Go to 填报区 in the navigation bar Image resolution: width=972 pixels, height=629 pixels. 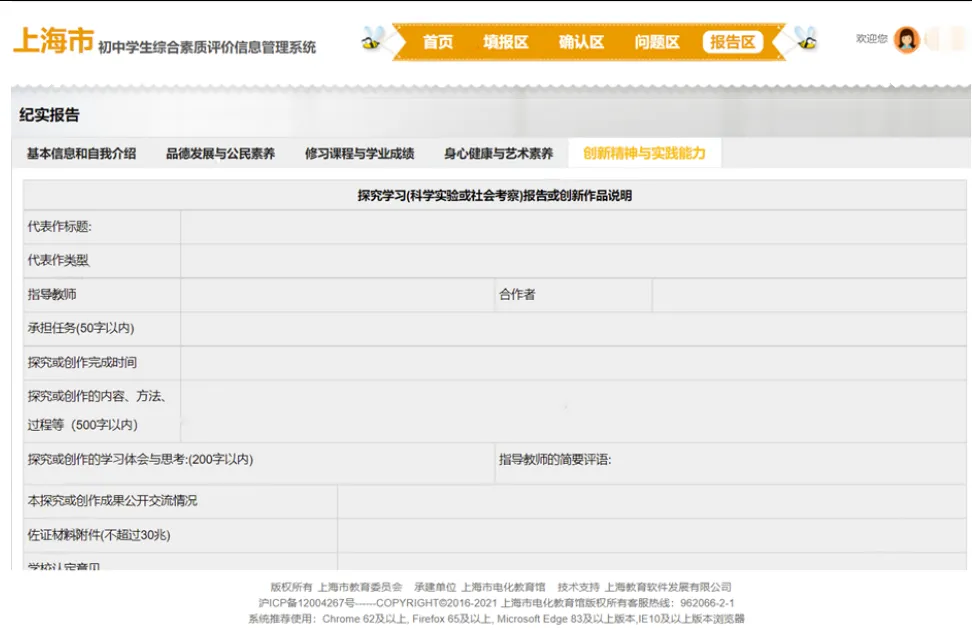[505, 42]
